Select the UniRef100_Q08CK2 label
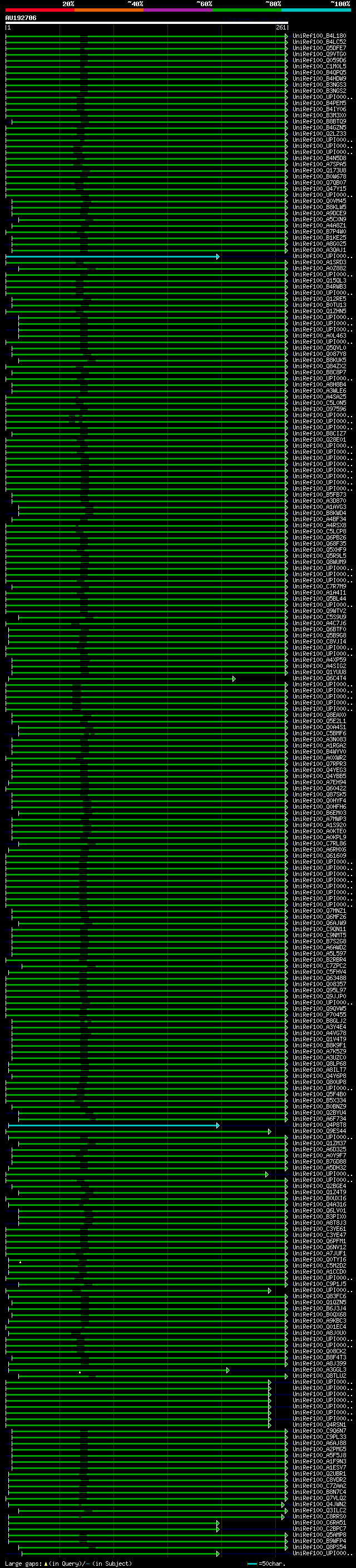The image size is (356, 1568). pyautogui.click(x=319, y=1352)
